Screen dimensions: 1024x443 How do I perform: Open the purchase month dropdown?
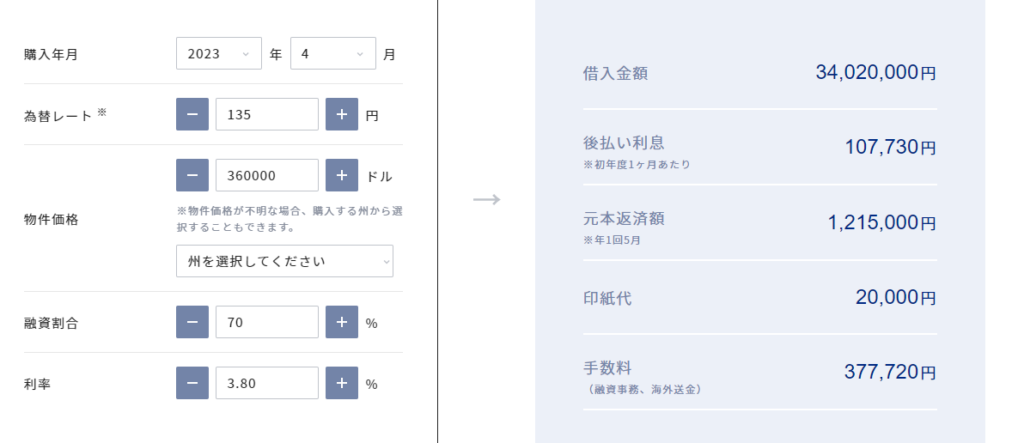(x=332, y=54)
